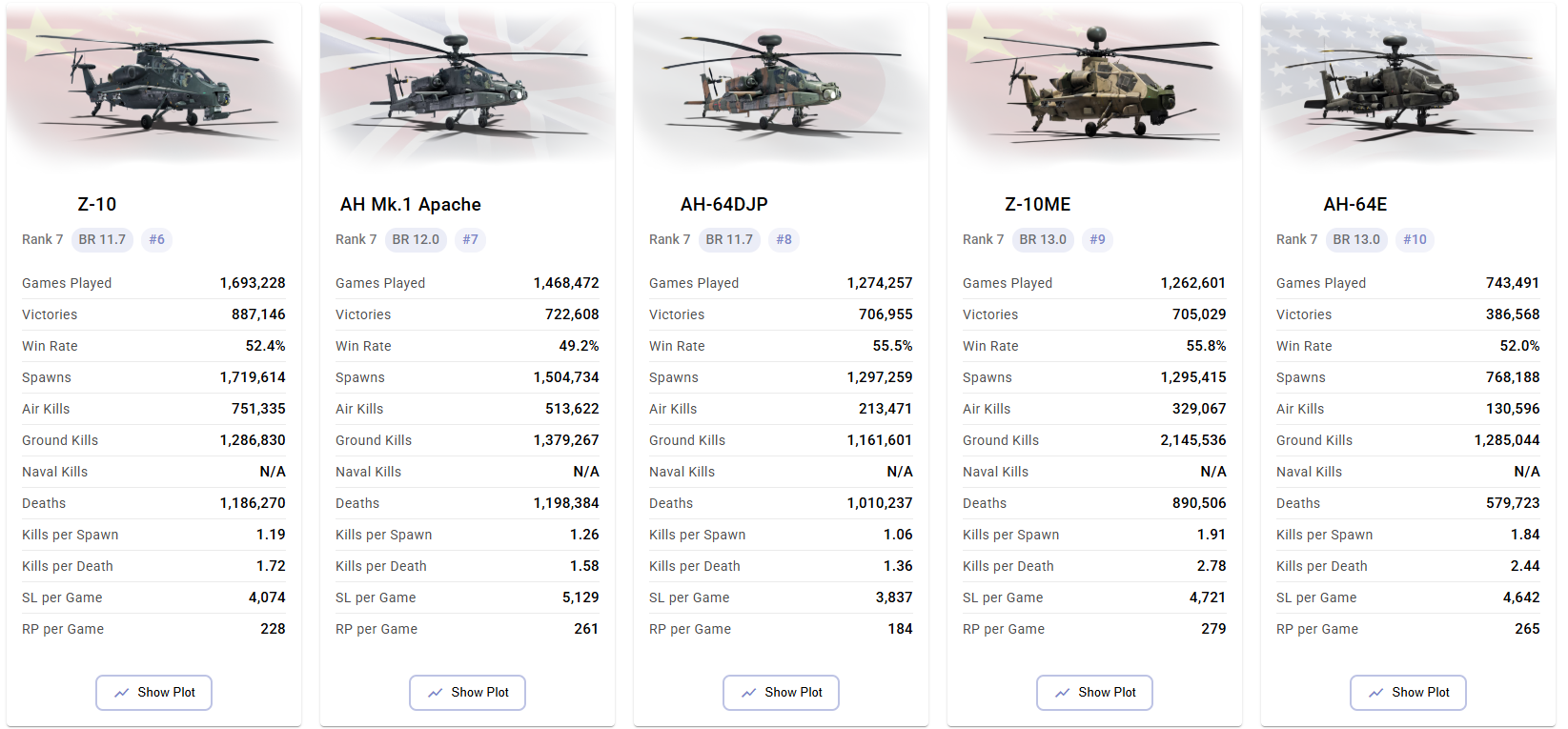Viewport: 1568px width, 729px height.
Task: Click the AH Mk.1 Apache helicopter image
Action: click(x=466, y=84)
